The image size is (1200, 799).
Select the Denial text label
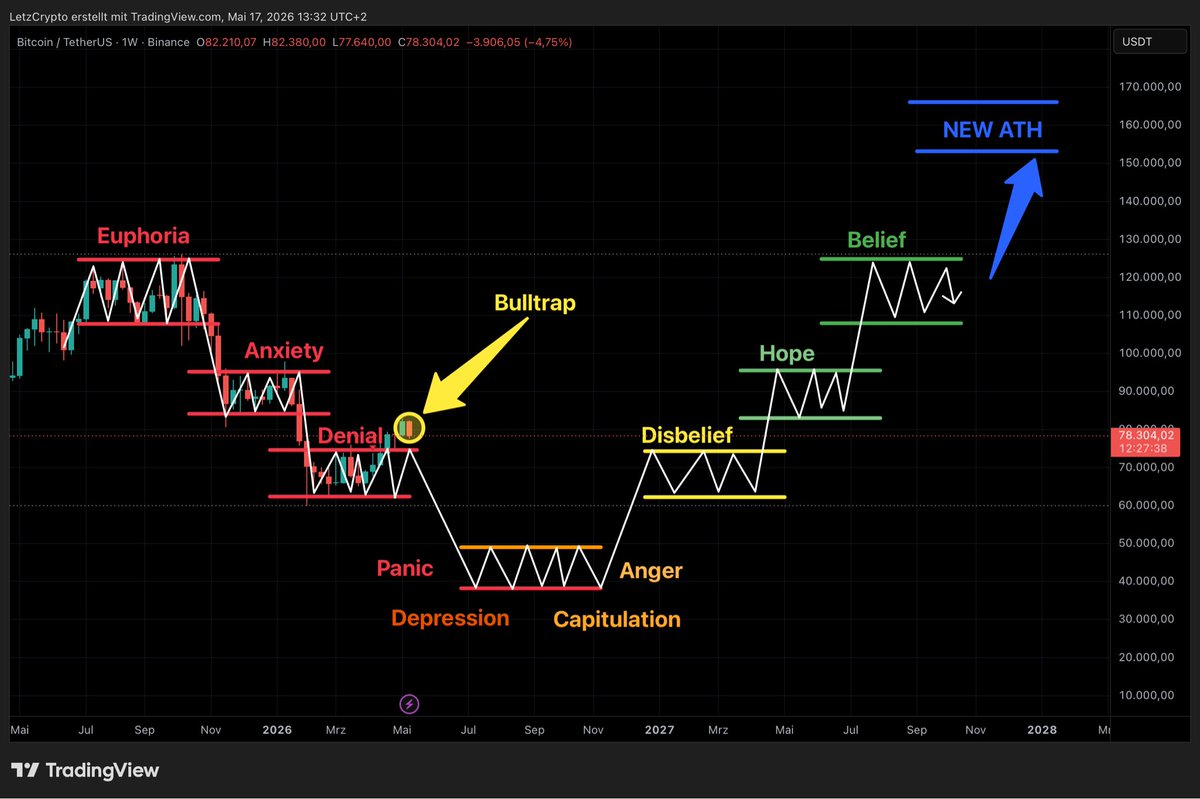[350, 437]
